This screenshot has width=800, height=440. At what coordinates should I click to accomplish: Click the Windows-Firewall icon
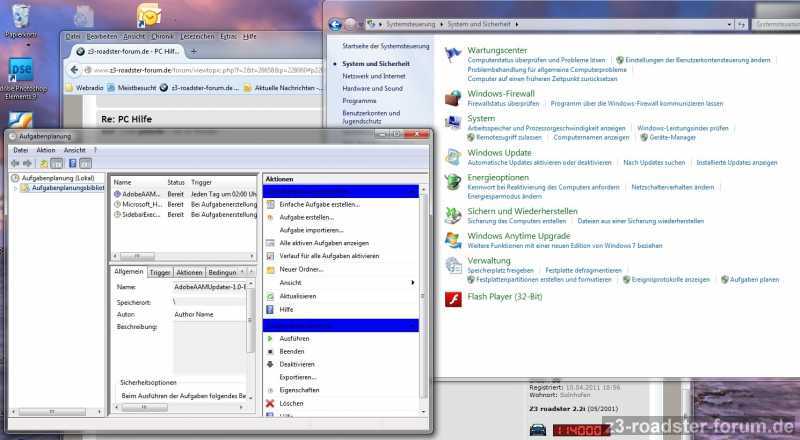(453, 97)
